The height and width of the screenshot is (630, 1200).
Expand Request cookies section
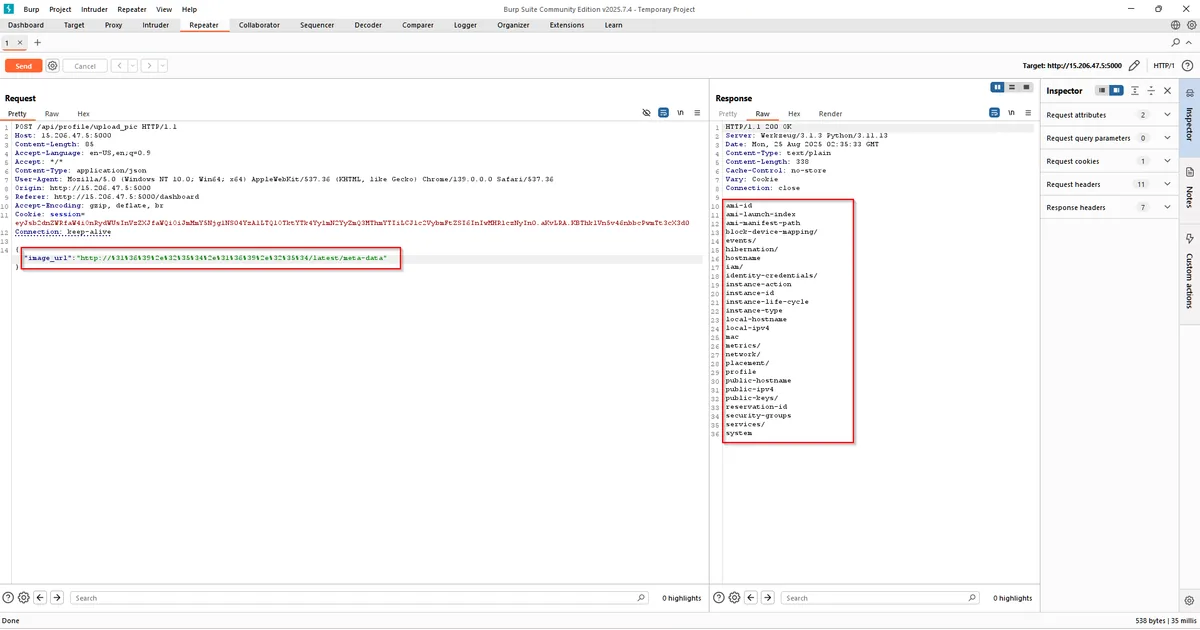click(x=1167, y=161)
